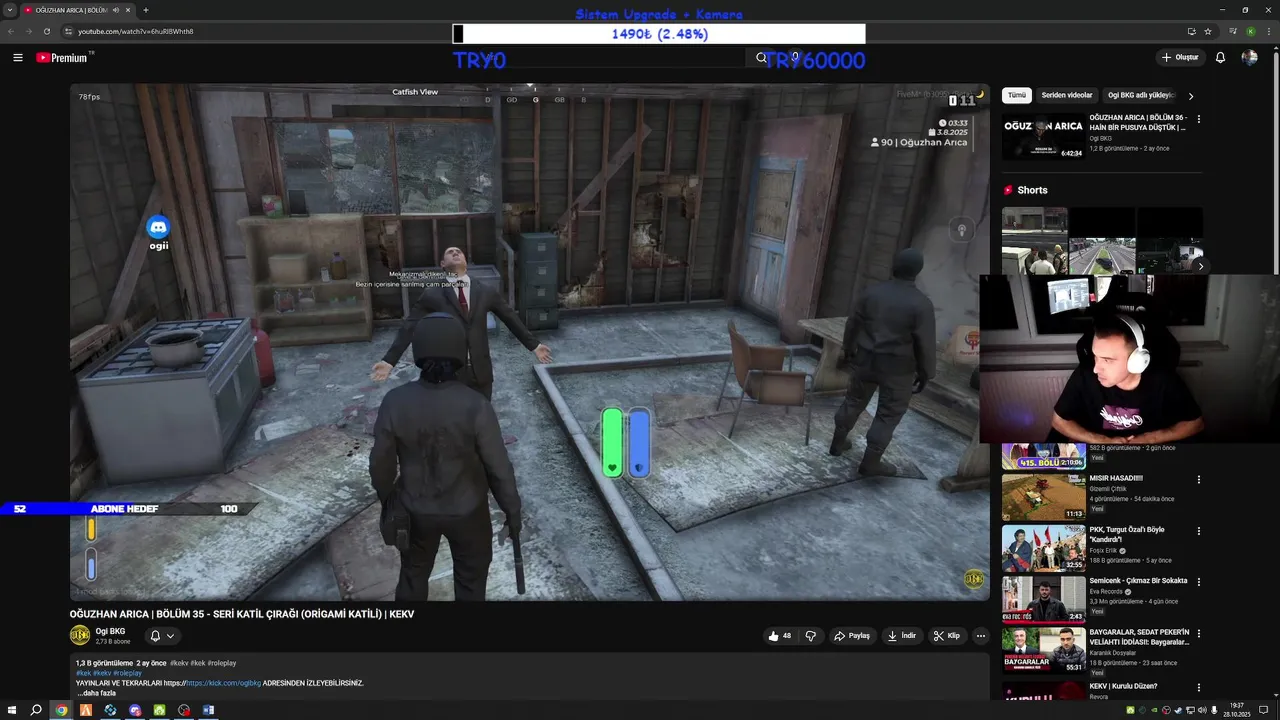This screenshot has height=720, width=1280.
Task: Reload the page in Chrome
Action: coord(46,31)
